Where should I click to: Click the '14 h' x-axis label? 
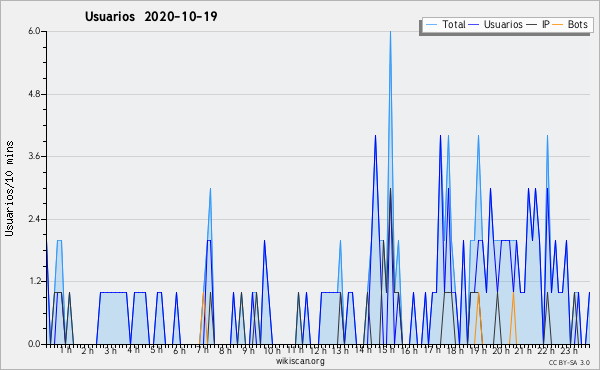pyautogui.click(x=363, y=350)
